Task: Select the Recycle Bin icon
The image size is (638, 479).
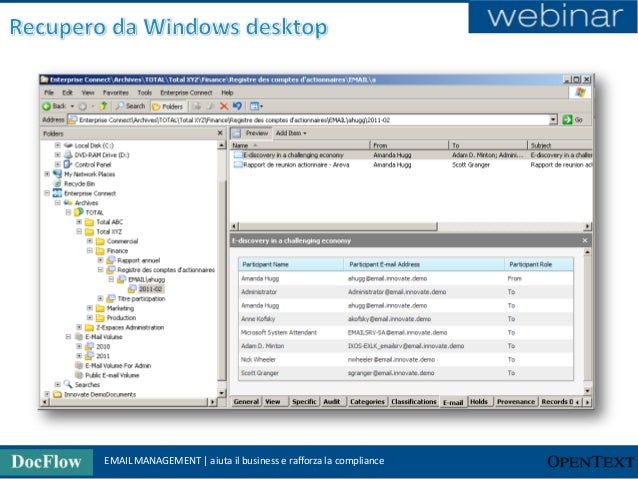Action: (58, 184)
